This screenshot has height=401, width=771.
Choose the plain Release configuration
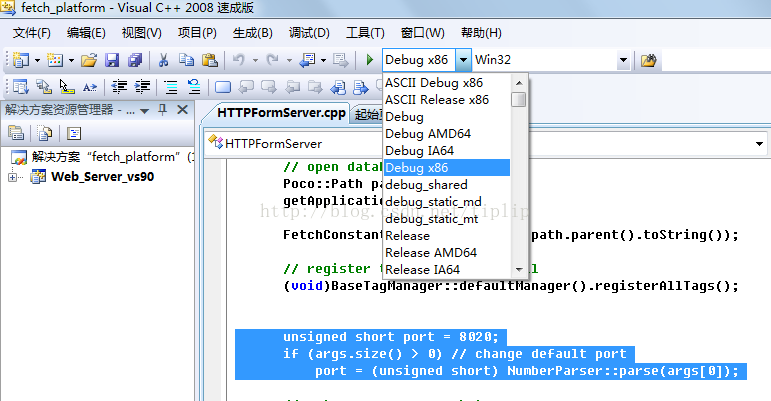pos(447,235)
